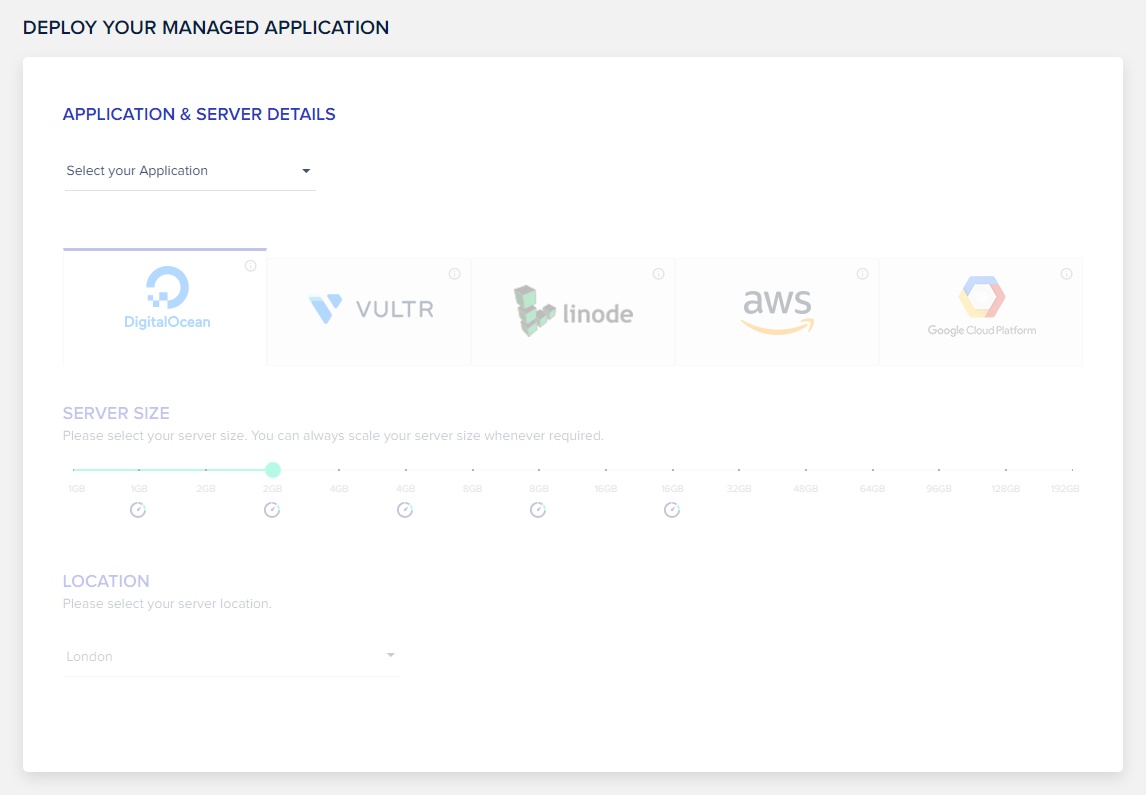The width and height of the screenshot is (1146, 795).
Task: Click the info icon on AWS card
Action: tap(862, 274)
